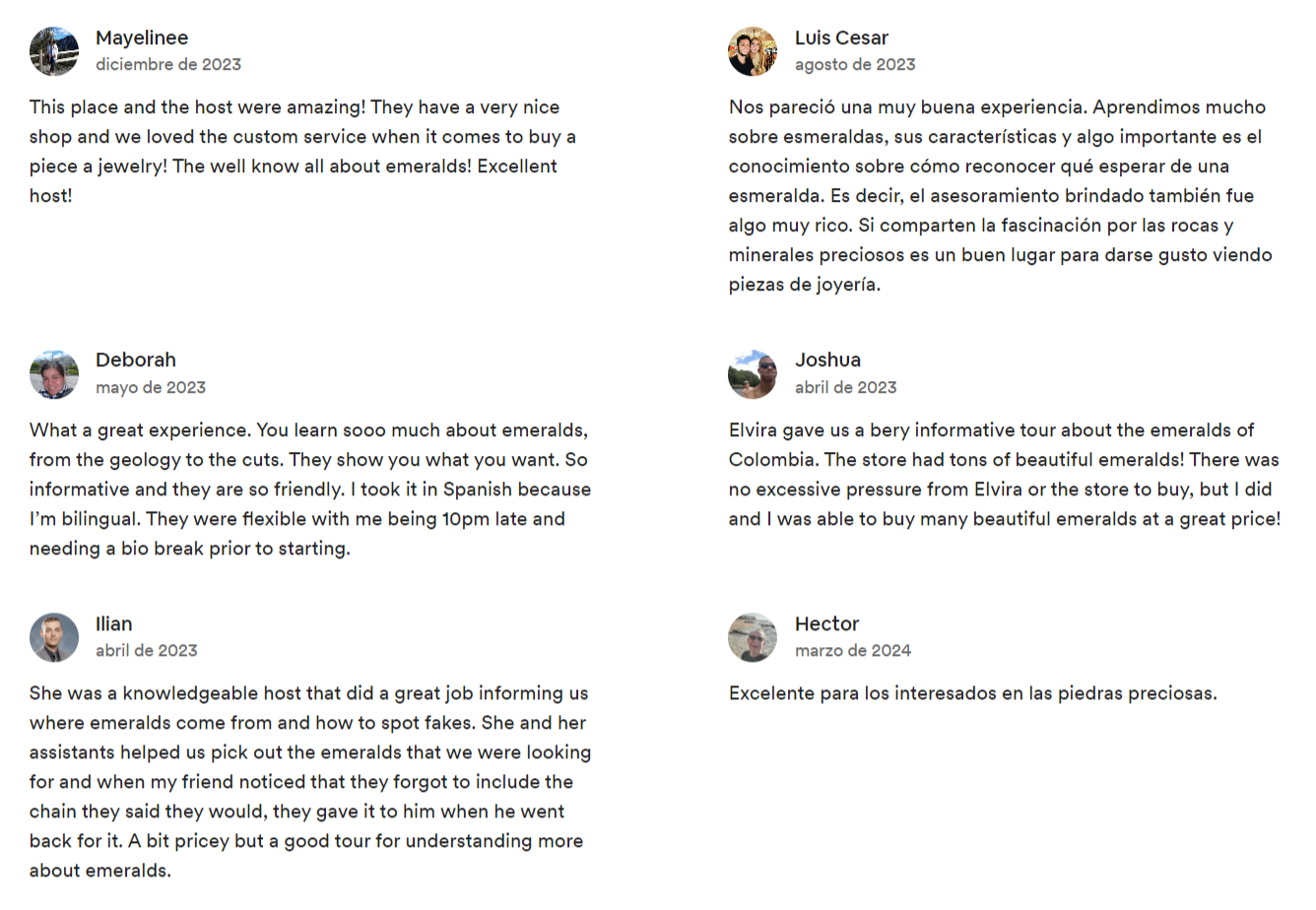The image size is (1316, 910).
Task: Click the date 'marzo de 2024'
Action: 853,650
